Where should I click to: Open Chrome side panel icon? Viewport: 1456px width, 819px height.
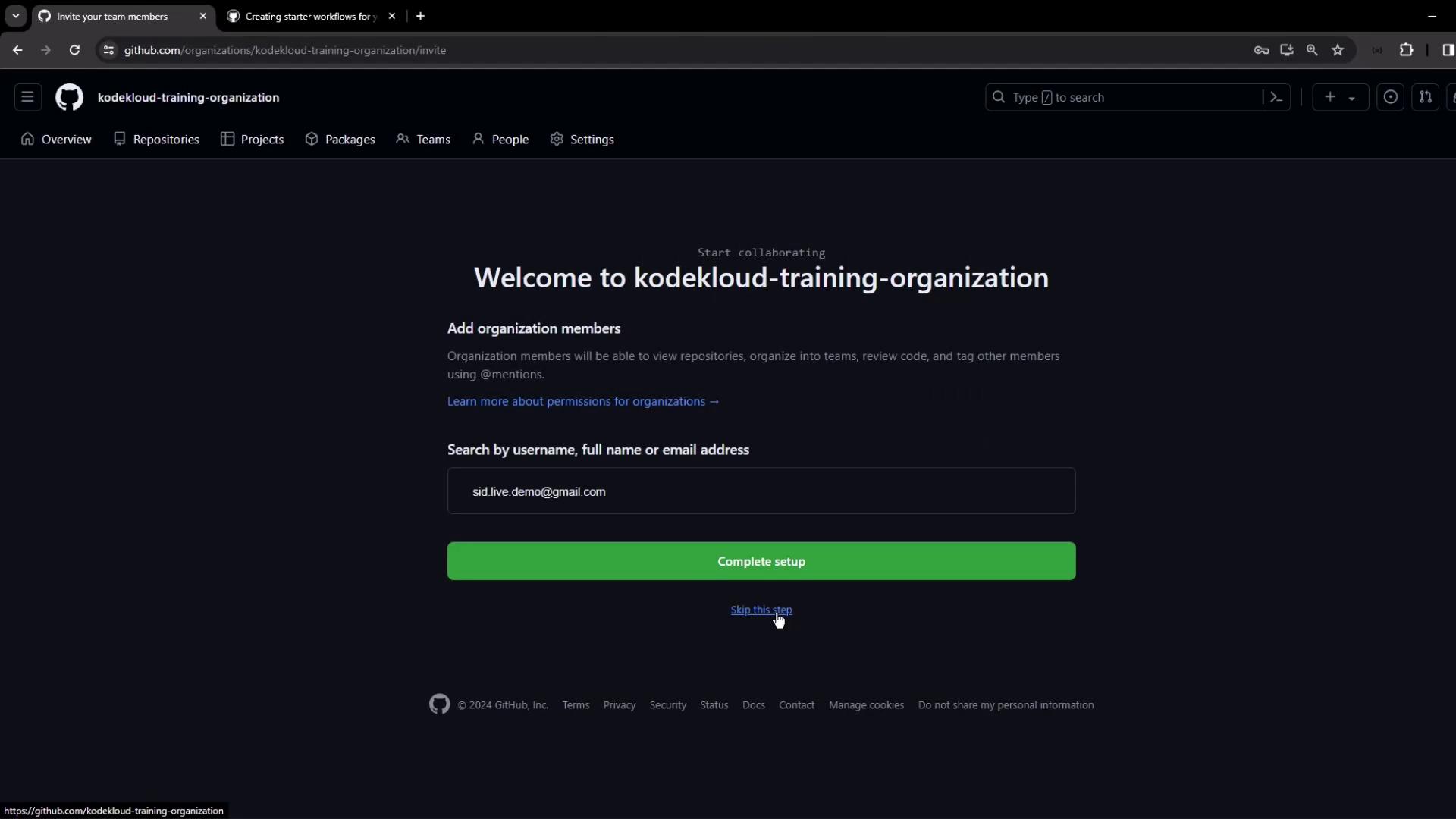[1447, 50]
